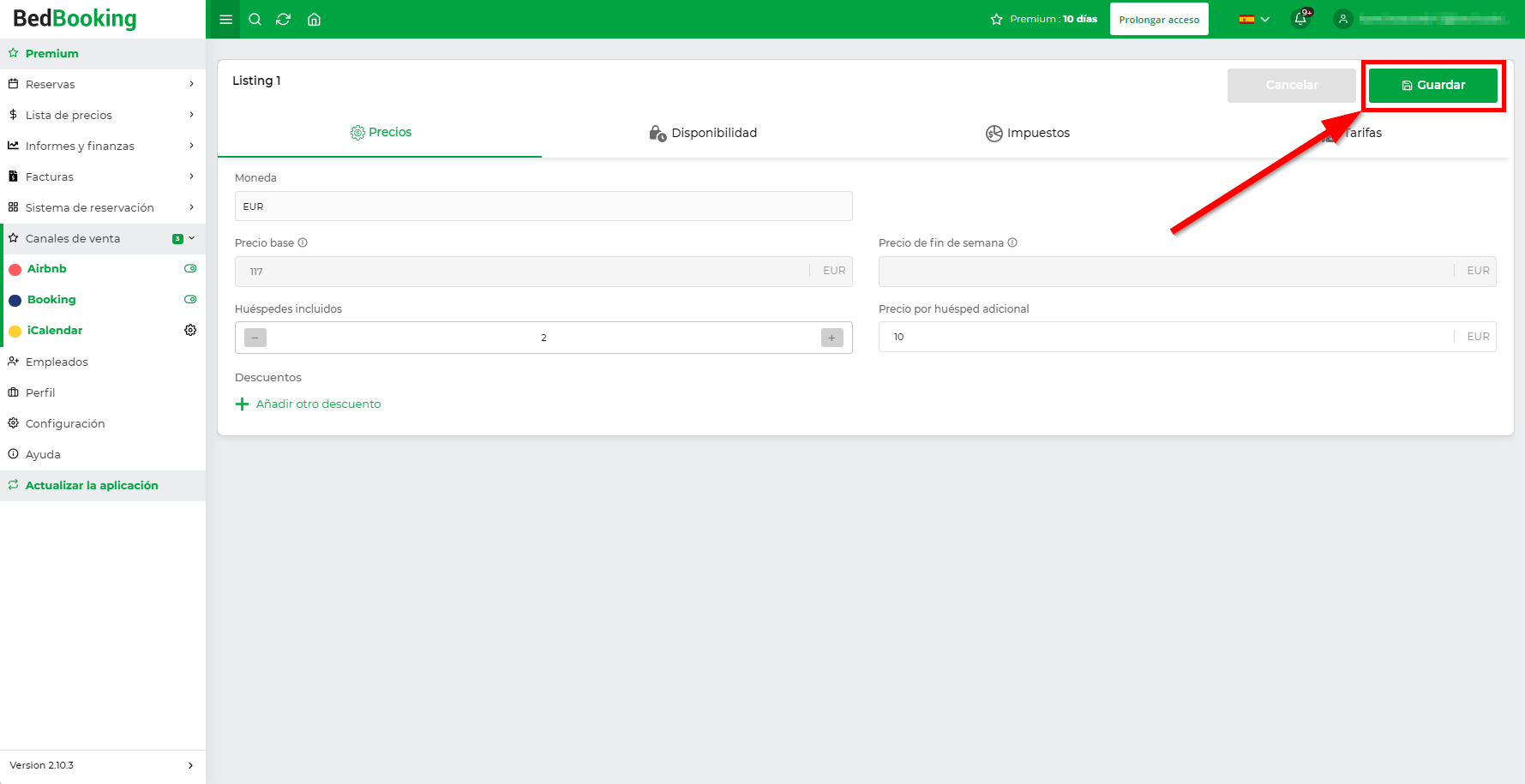Switch to Disponibilidad tab
The height and width of the screenshot is (784, 1525).
point(703,133)
